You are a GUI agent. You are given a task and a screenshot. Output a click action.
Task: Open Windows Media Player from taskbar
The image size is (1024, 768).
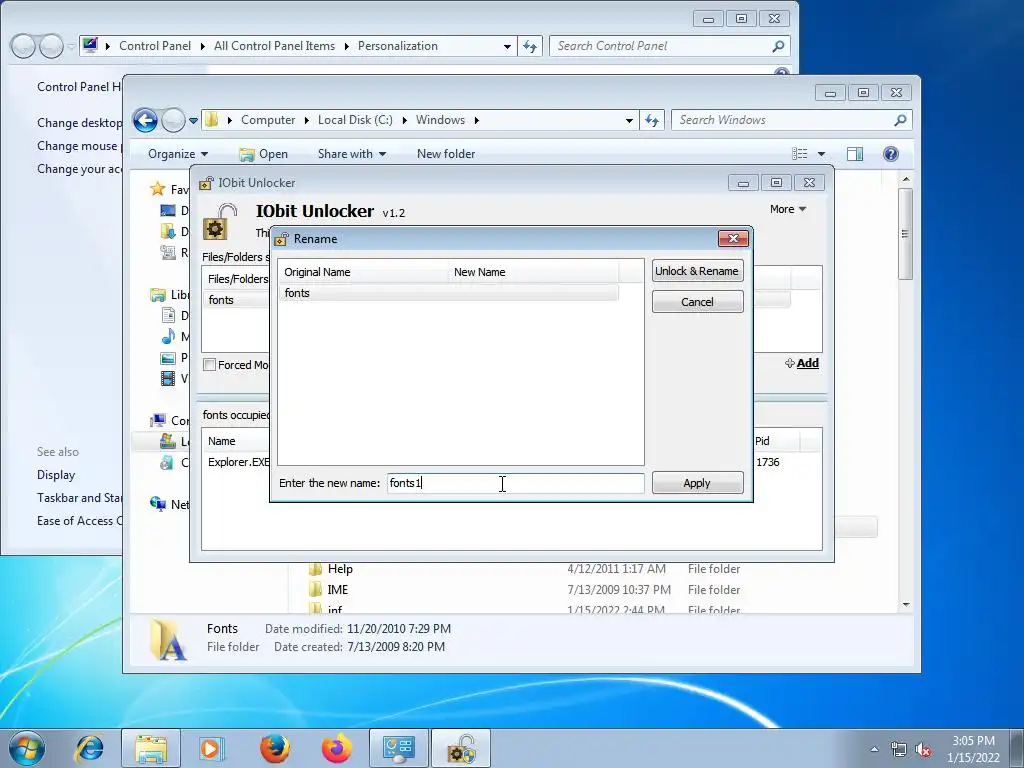pos(210,748)
